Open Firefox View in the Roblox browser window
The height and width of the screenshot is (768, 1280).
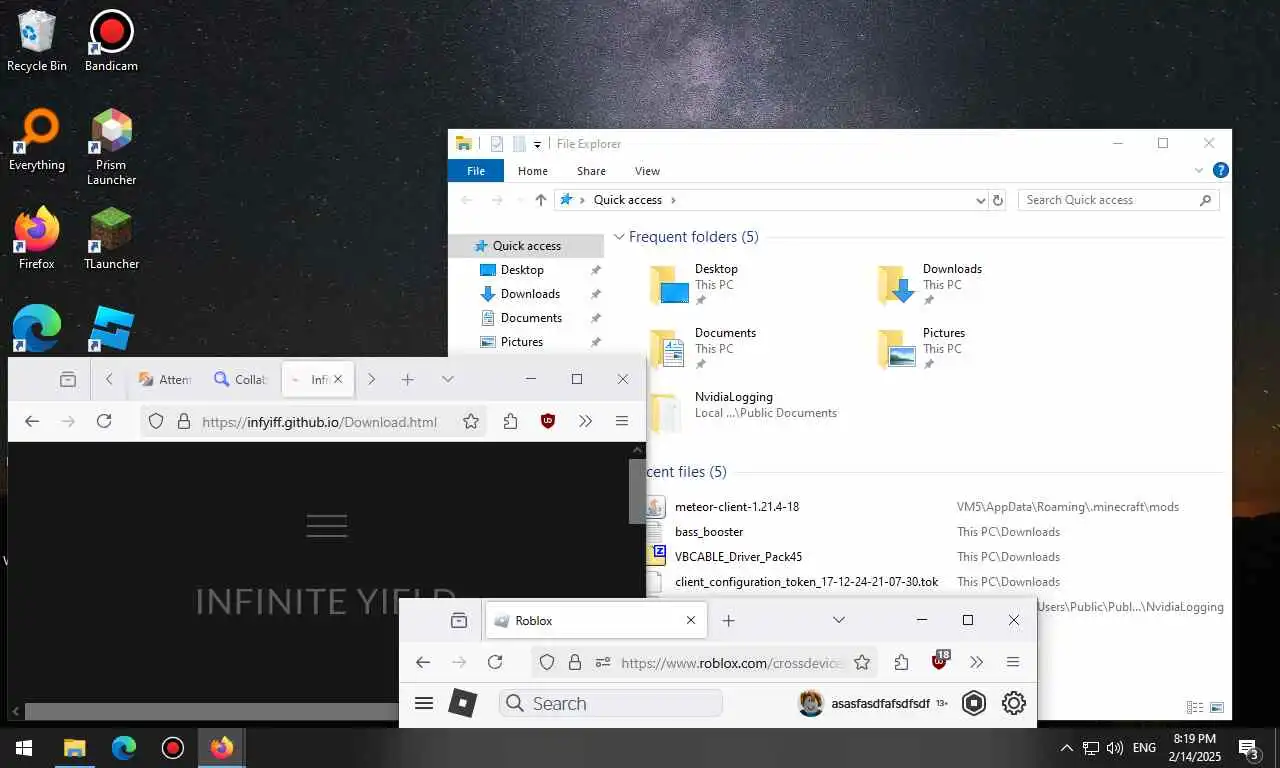click(459, 620)
